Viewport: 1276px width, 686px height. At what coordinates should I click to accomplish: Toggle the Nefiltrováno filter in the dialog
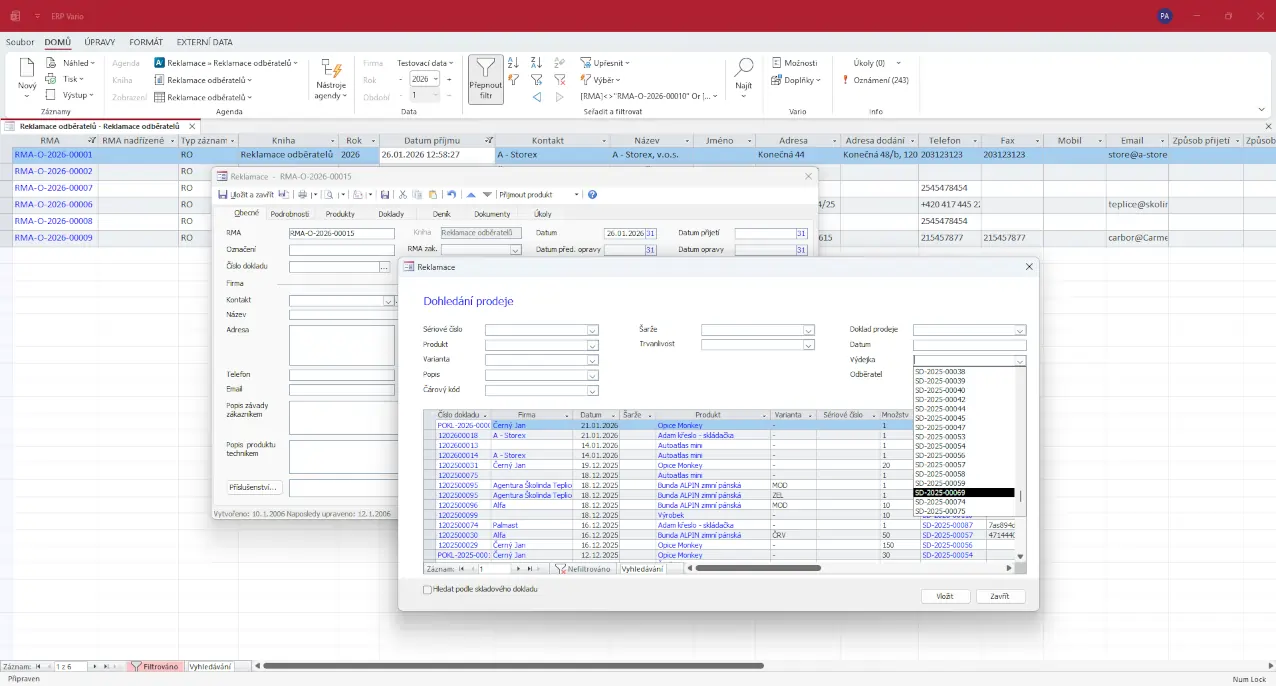tap(584, 568)
